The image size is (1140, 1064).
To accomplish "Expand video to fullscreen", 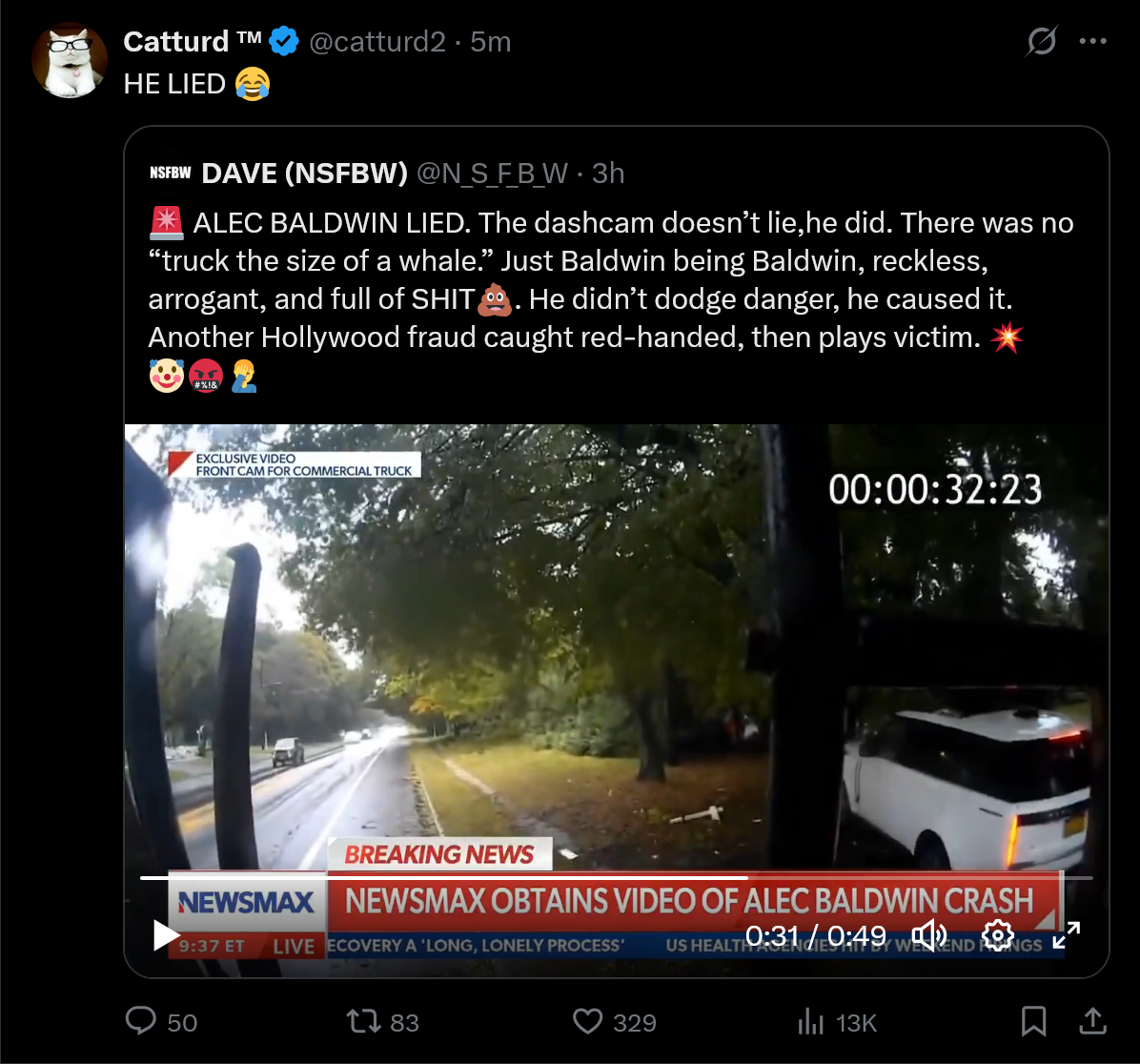I will pos(1067,935).
